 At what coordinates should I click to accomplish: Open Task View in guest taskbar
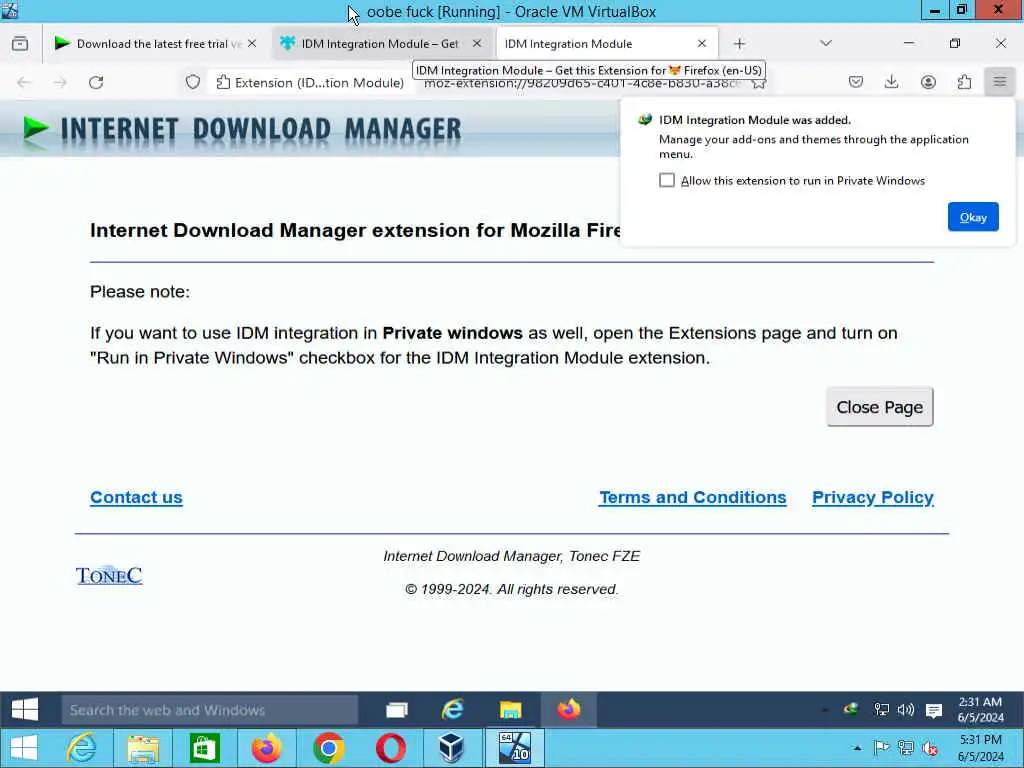396,710
